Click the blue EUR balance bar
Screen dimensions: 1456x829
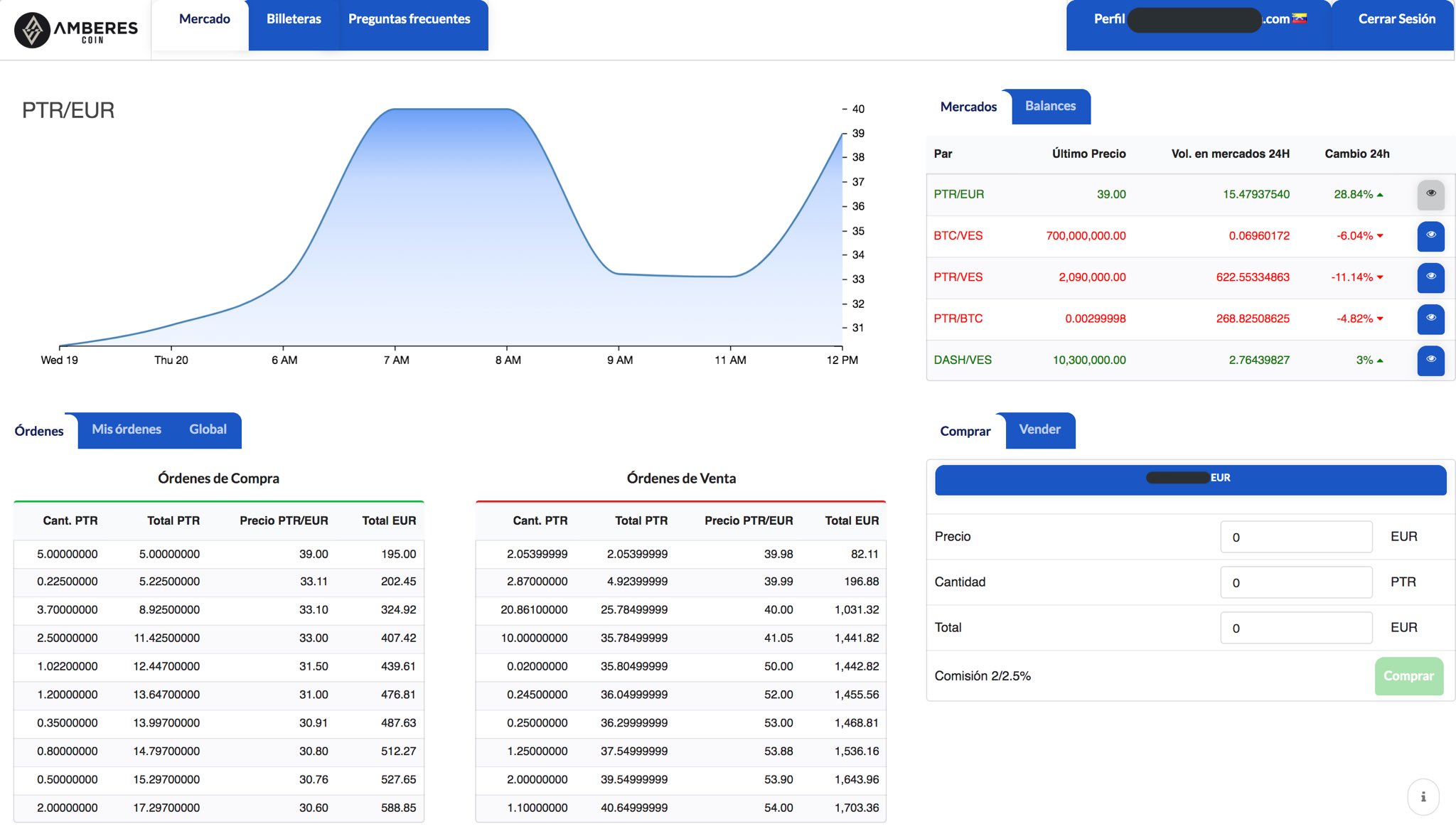pyautogui.click(x=1190, y=479)
